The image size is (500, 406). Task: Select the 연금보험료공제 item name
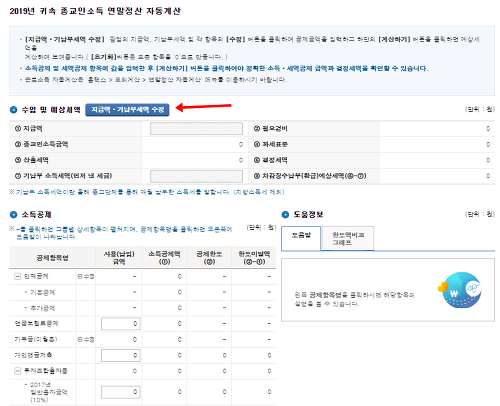[x=36, y=323]
